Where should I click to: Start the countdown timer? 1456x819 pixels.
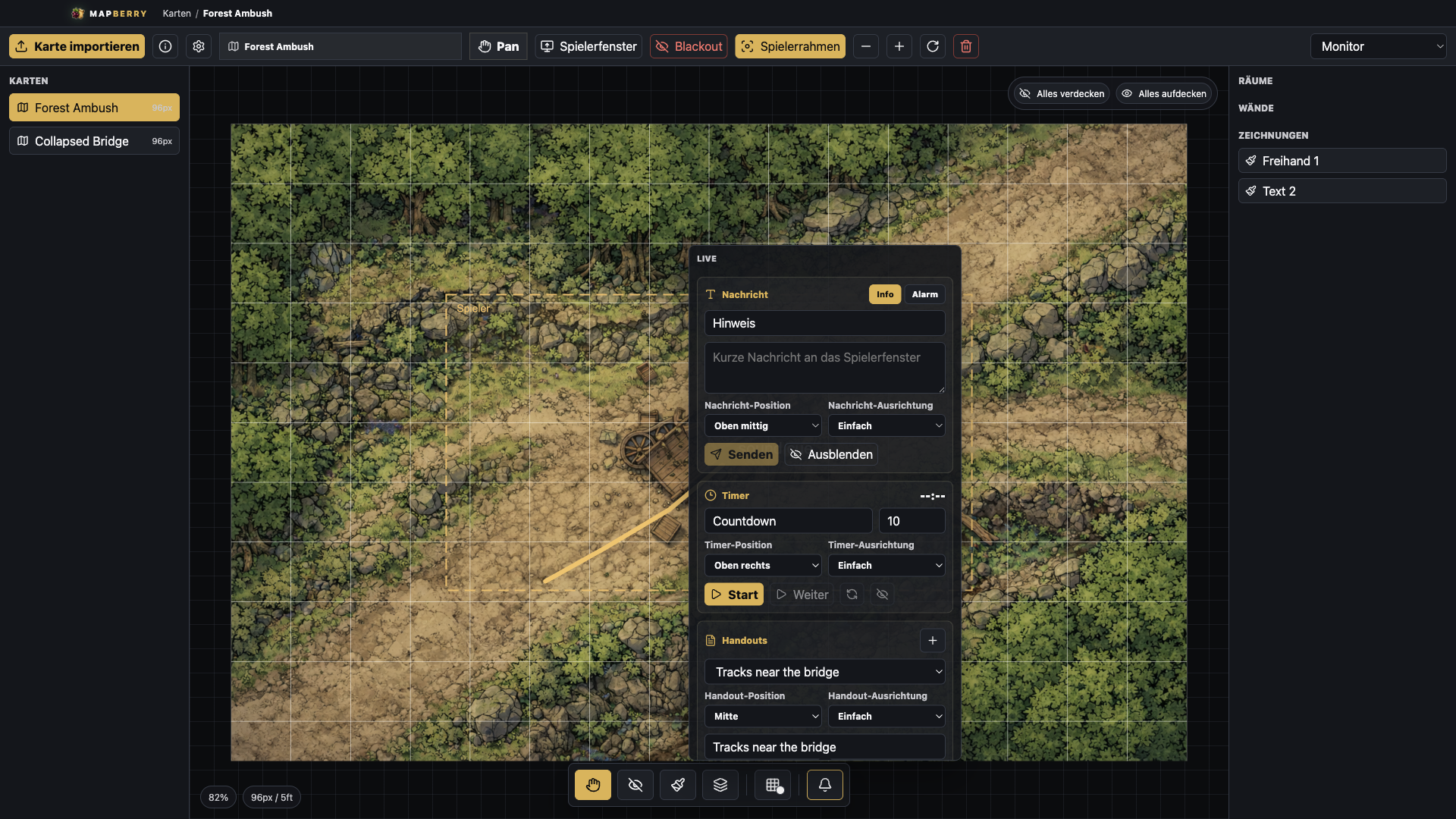[734, 595]
